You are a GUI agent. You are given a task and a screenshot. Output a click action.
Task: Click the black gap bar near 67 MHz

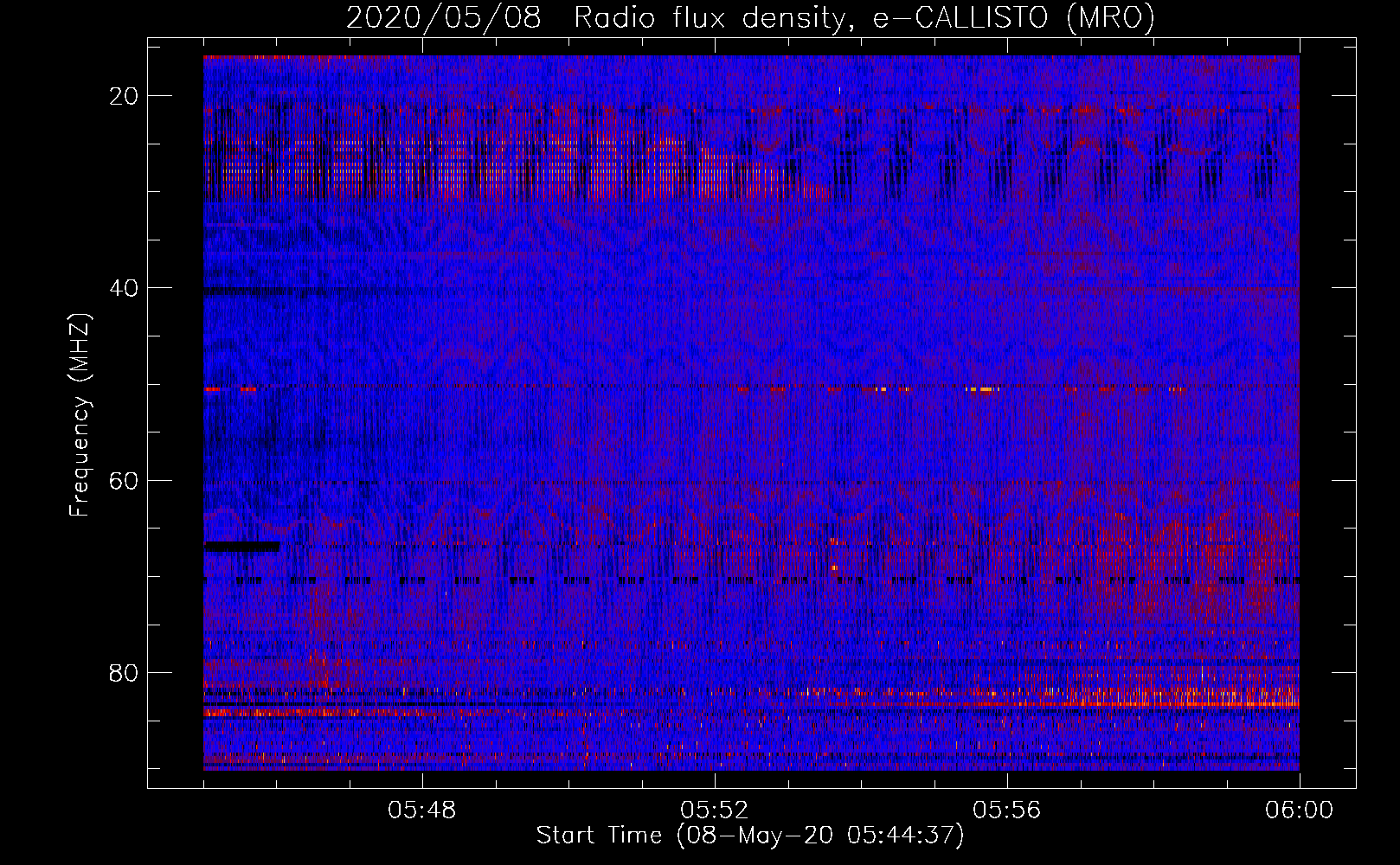(x=242, y=547)
